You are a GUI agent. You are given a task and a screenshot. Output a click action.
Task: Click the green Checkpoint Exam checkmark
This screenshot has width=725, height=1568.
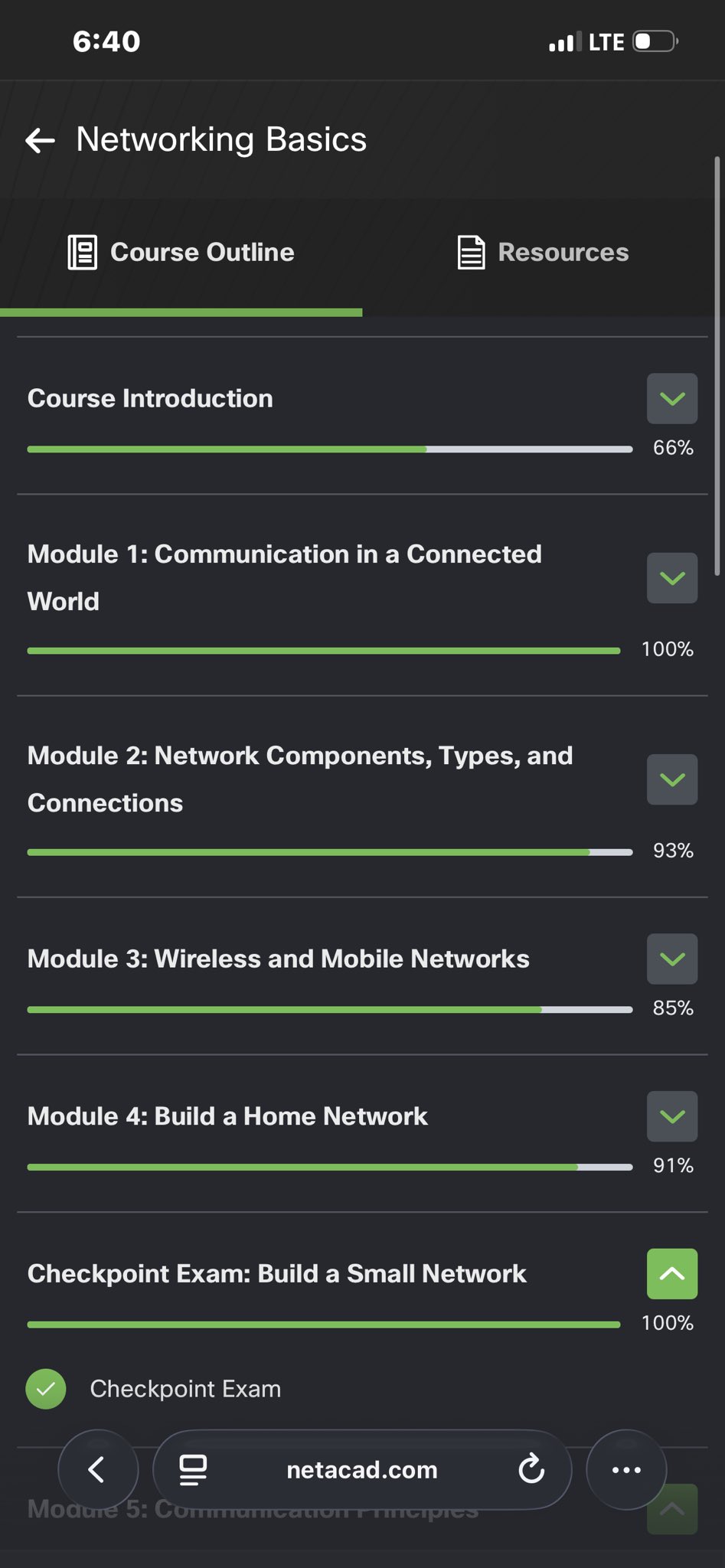click(46, 1389)
